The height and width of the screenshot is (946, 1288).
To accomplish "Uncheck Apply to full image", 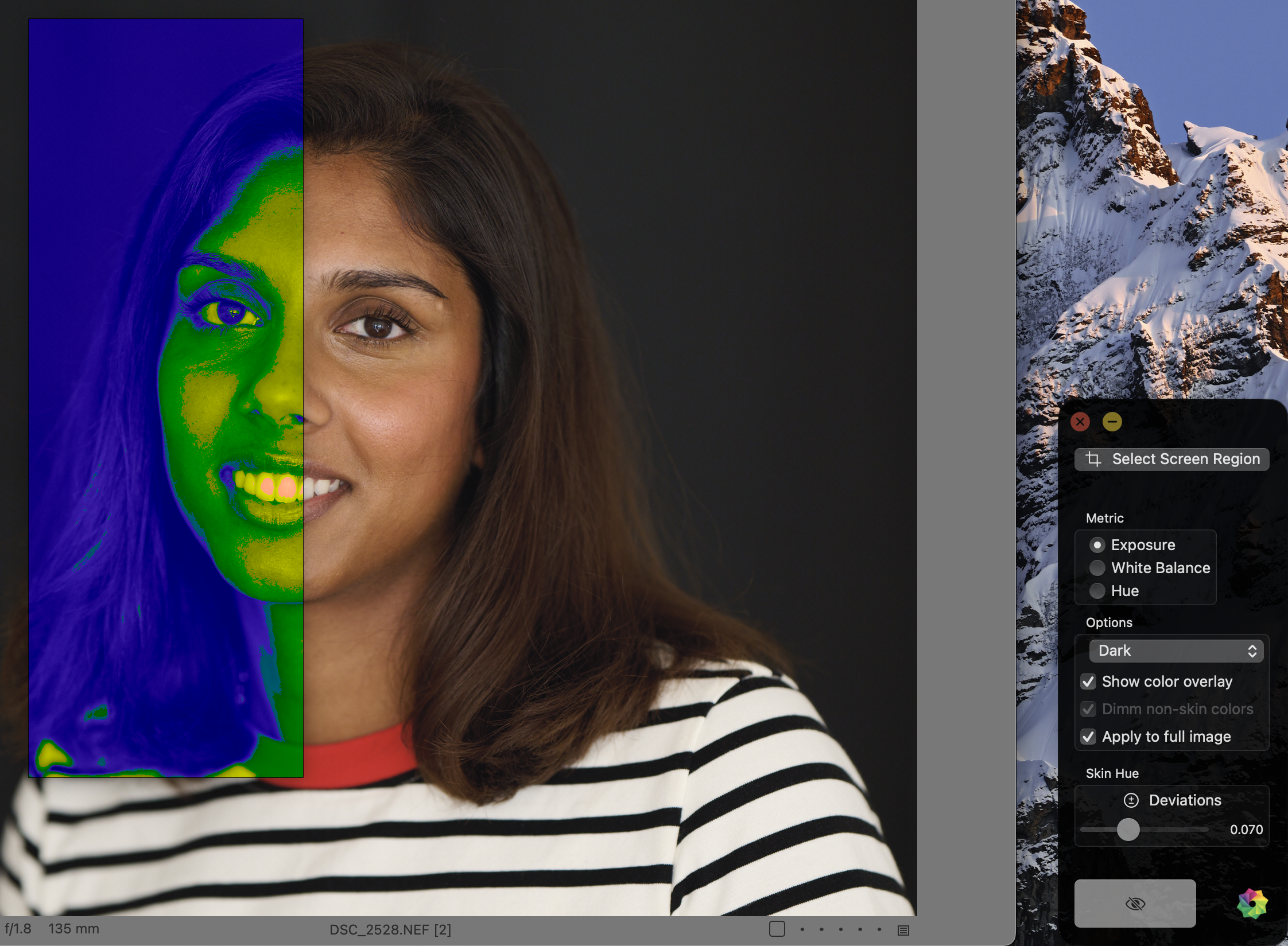I will [x=1088, y=737].
